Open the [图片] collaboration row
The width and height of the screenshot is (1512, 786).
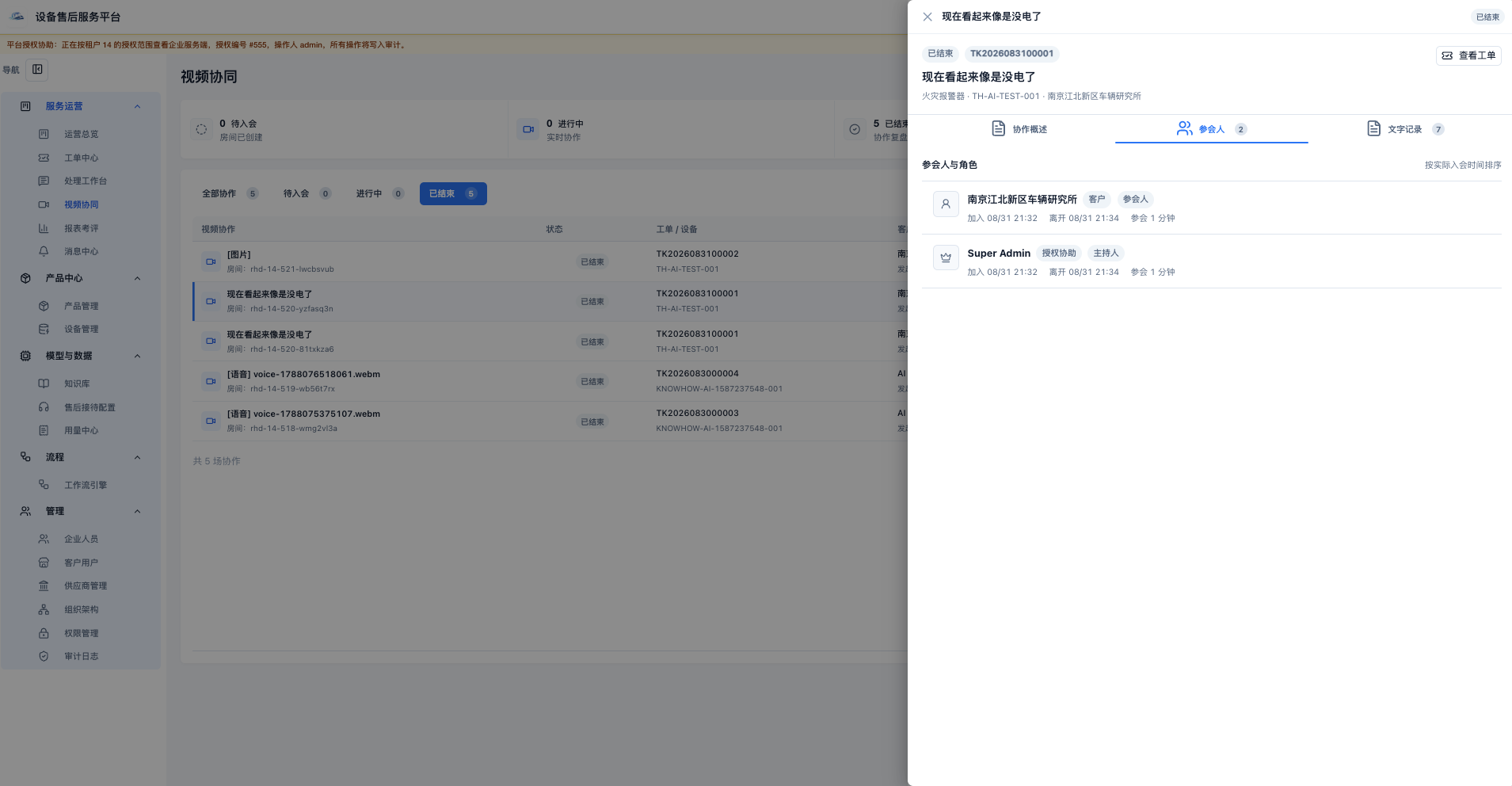tap(550, 261)
